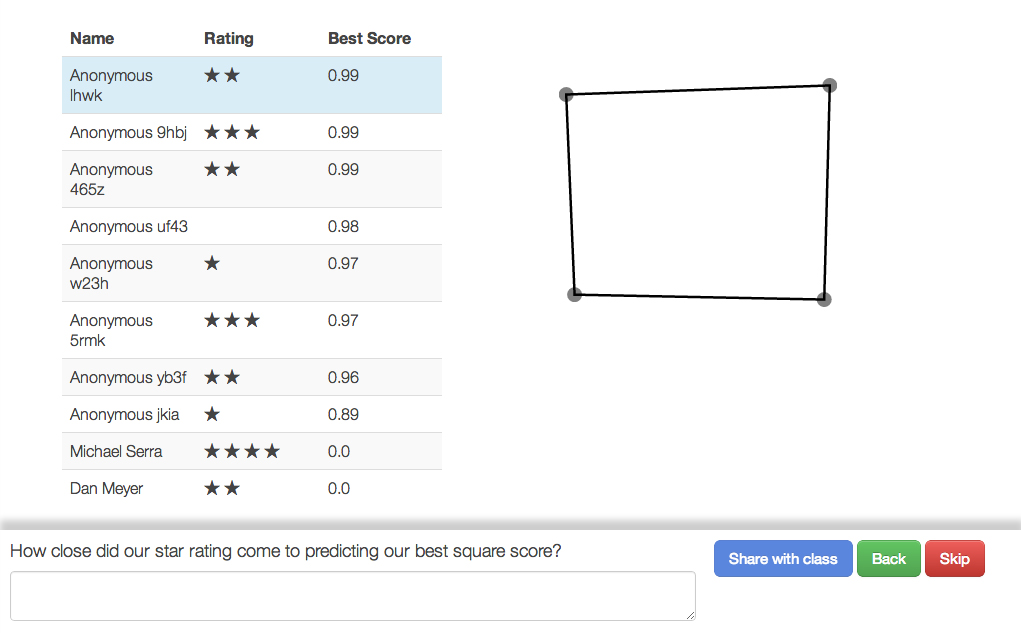
Task: Click the Share with class button
Action: (x=783, y=559)
